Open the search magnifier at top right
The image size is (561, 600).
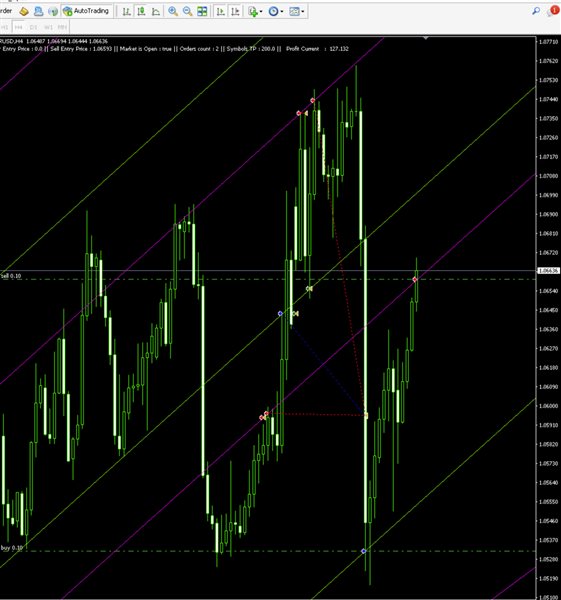[536, 11]
